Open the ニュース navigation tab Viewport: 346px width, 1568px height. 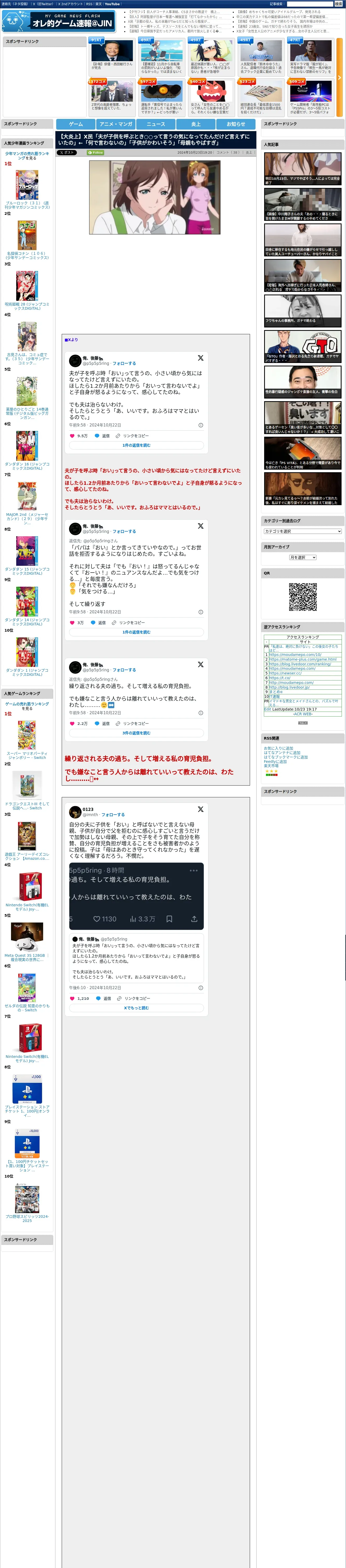point(156,124)
